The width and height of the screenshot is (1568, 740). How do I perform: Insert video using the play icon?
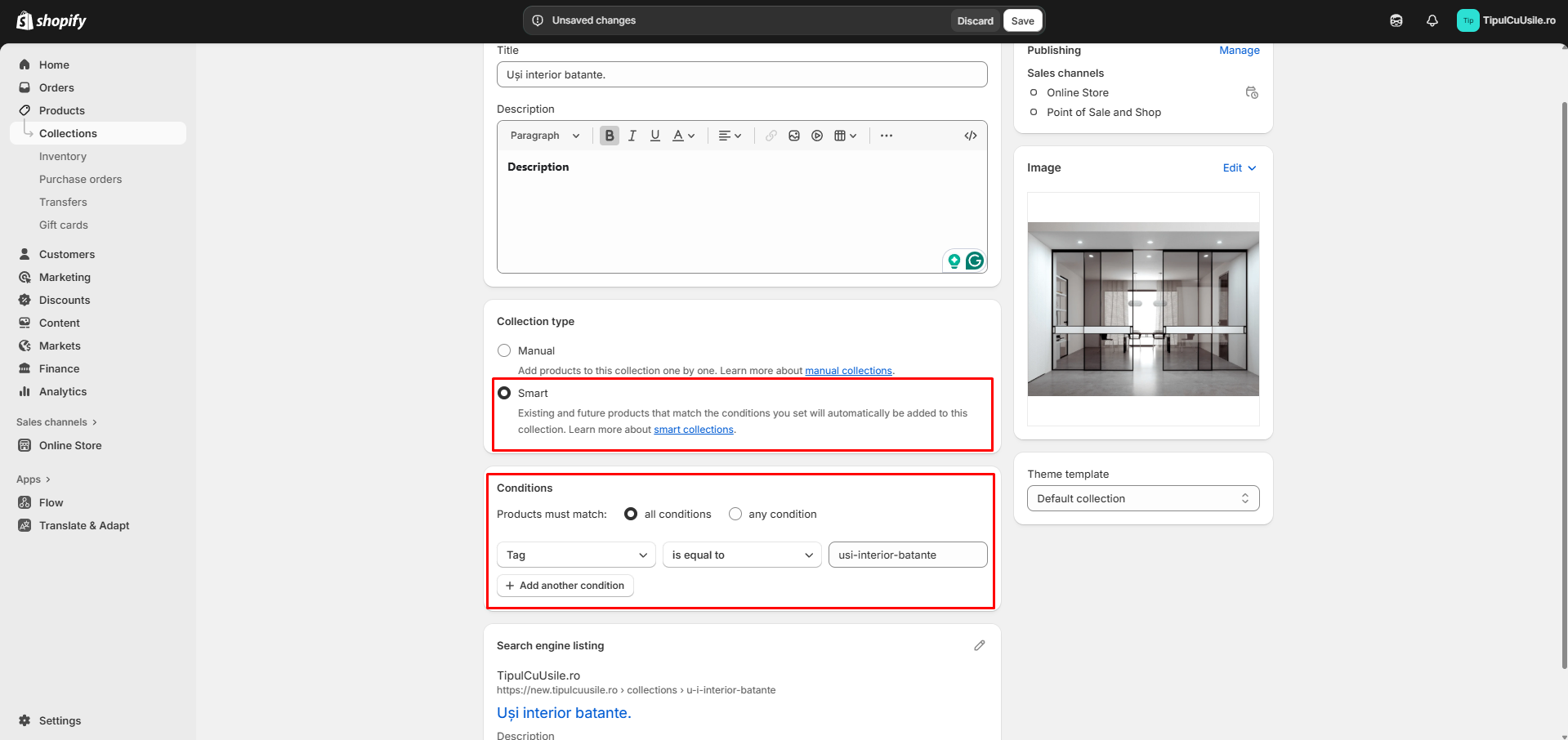[x=816, y=136]
